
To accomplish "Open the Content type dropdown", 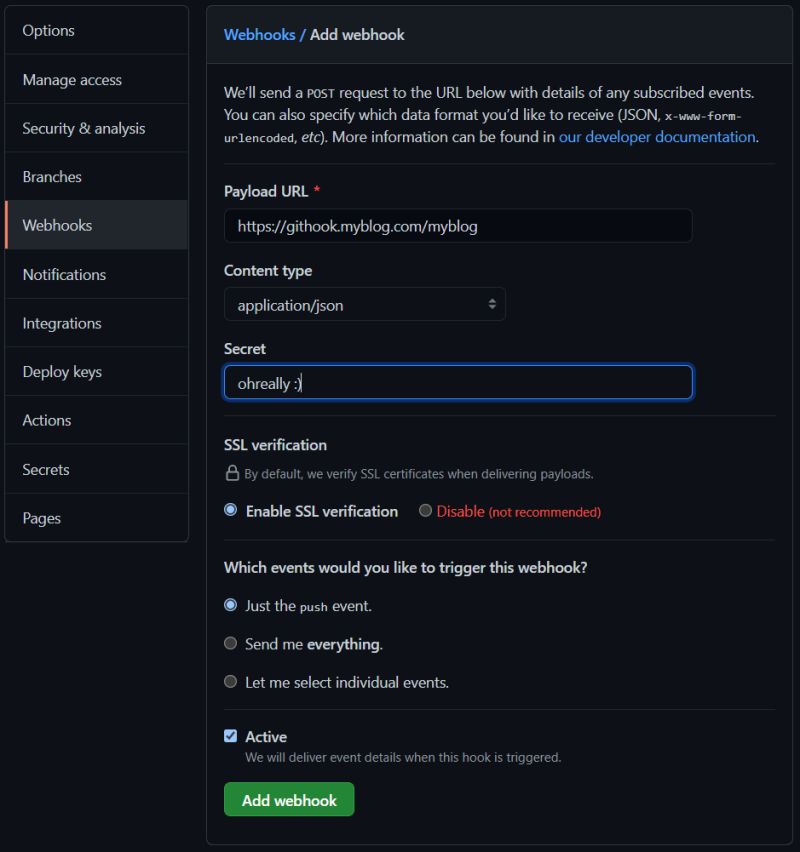I will (364, 303).
